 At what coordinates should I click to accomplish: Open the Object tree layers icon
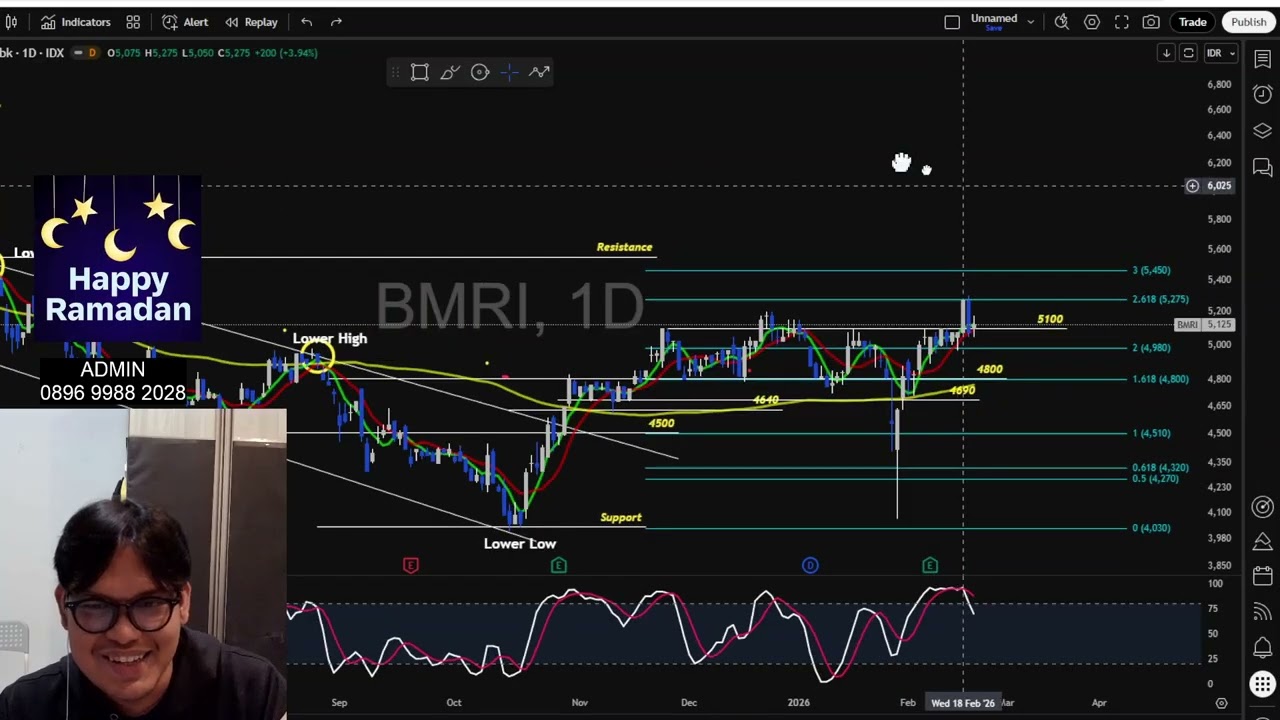tap(1262, 131)
